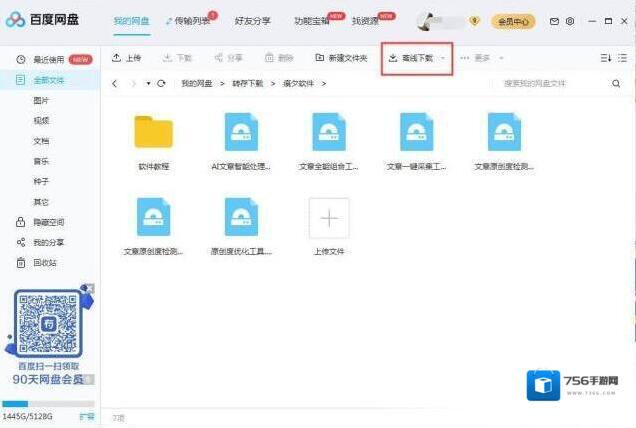636x428 pixels.
Task: Open settings gear icon in title bar
Action: [x=570, y=21]
